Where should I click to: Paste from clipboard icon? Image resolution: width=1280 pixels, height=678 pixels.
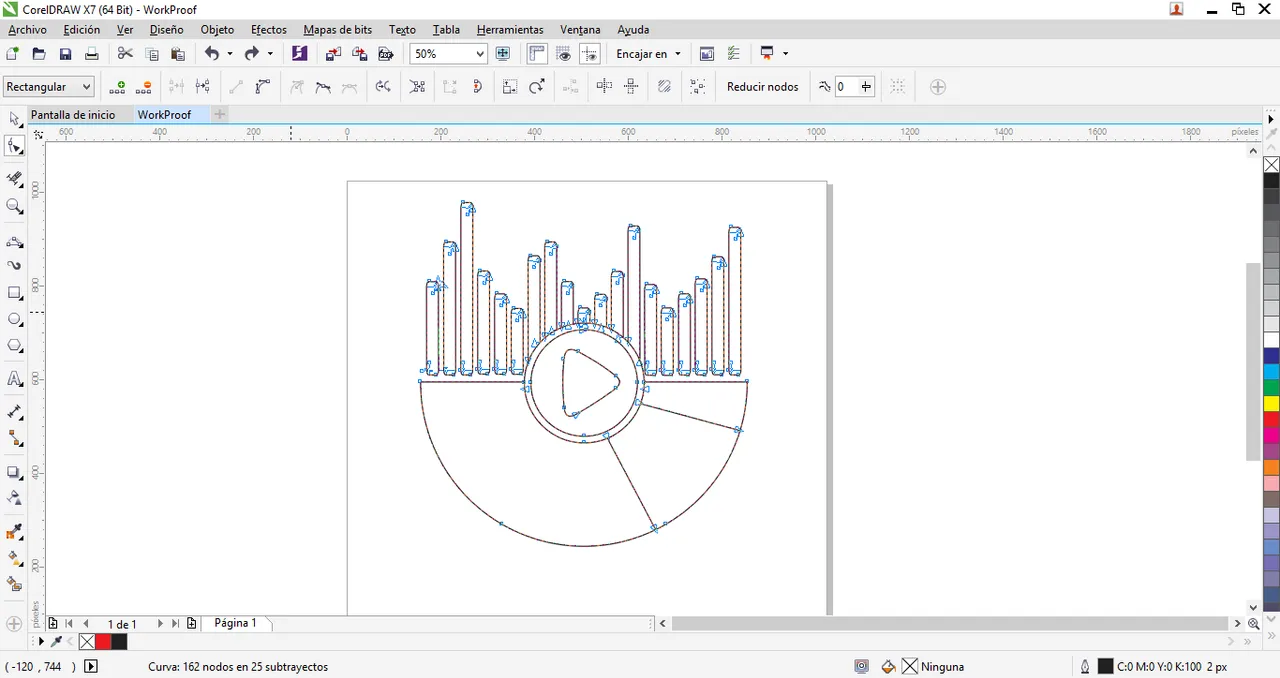[178, 54]
